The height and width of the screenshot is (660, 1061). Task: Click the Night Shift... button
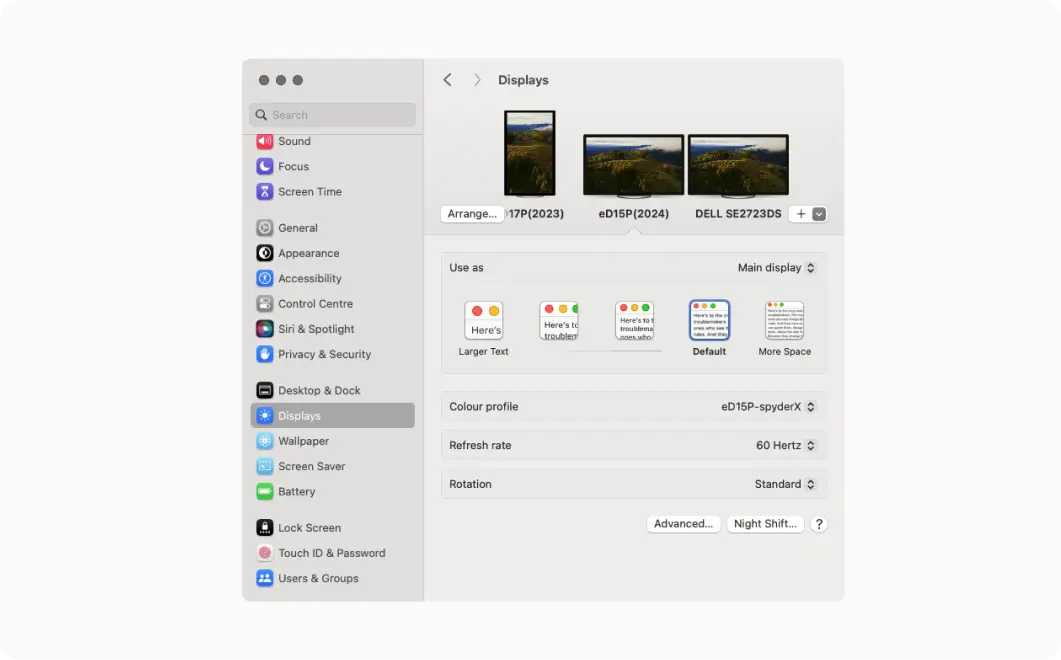765,524
